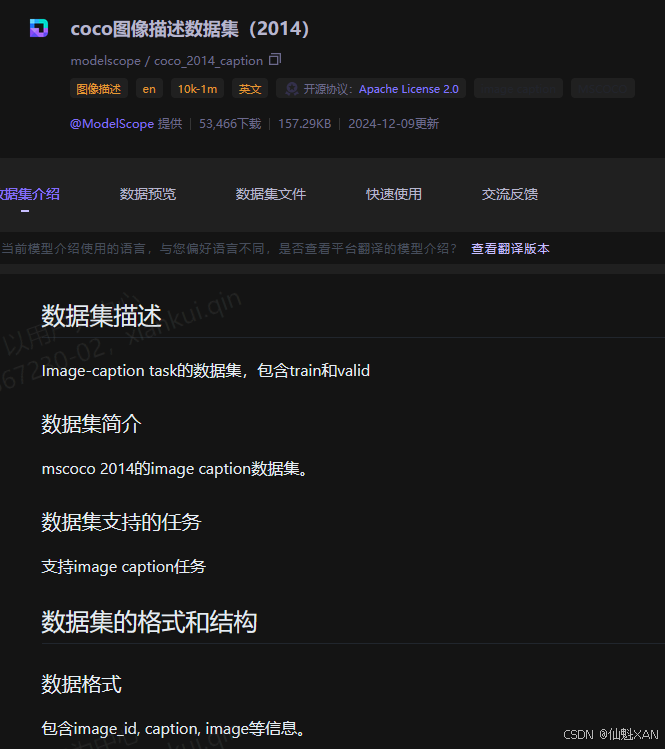Click the 查看翻译版本 link
Screen dimensions: 665x749
click(510, 248)
